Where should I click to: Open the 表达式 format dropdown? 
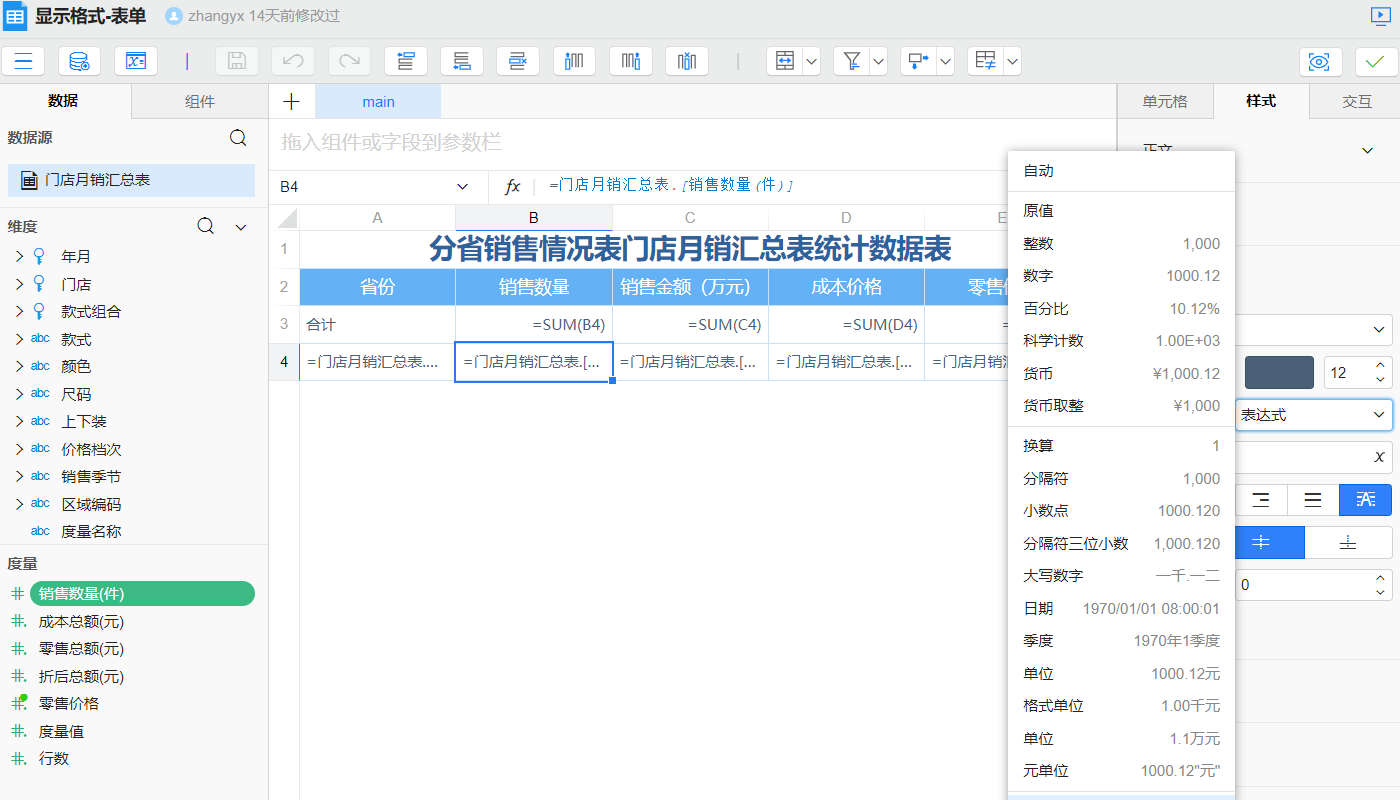pyautogui.click(x=1312, y=414)
